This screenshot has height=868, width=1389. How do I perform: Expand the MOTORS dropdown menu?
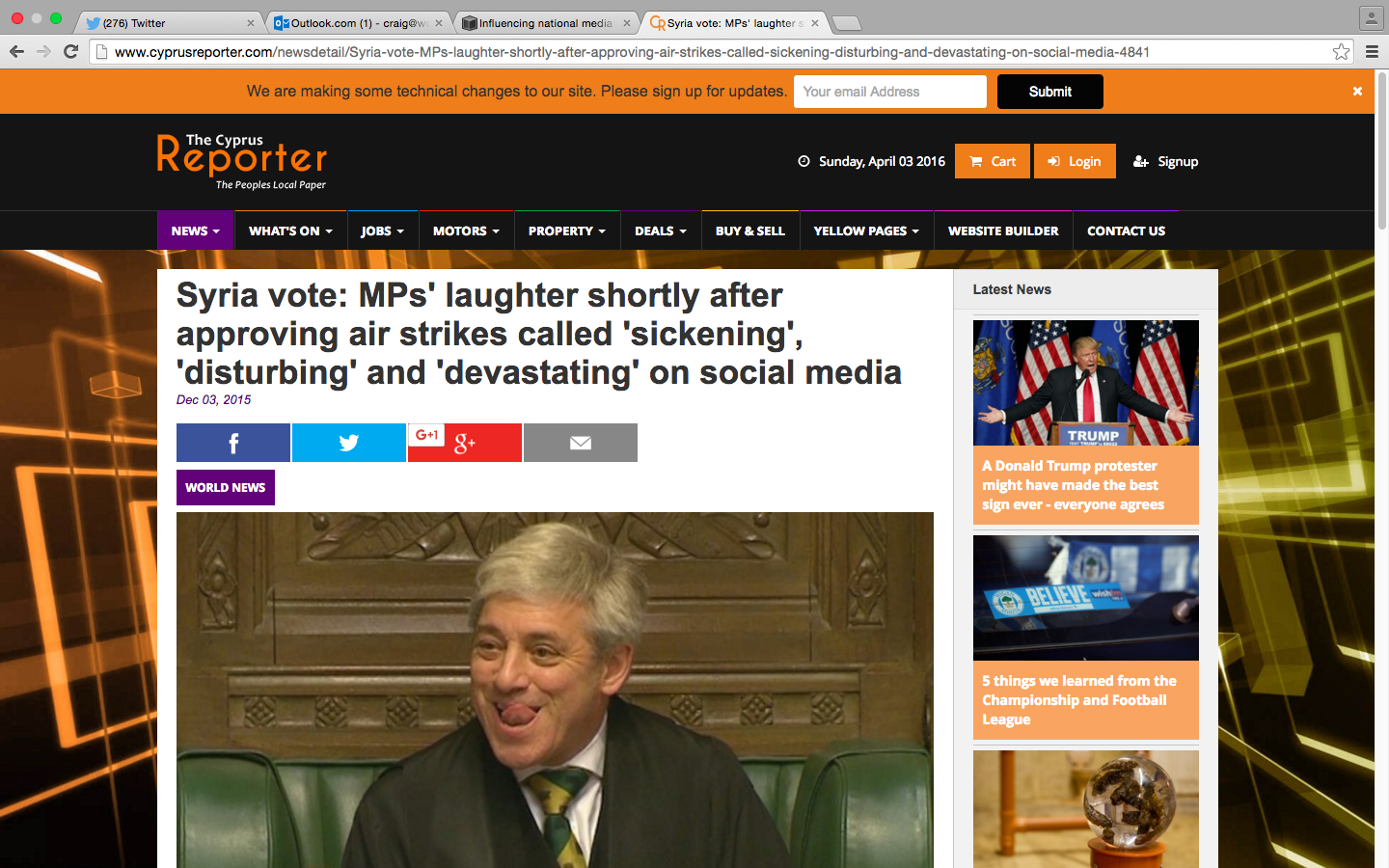(466, 231)
